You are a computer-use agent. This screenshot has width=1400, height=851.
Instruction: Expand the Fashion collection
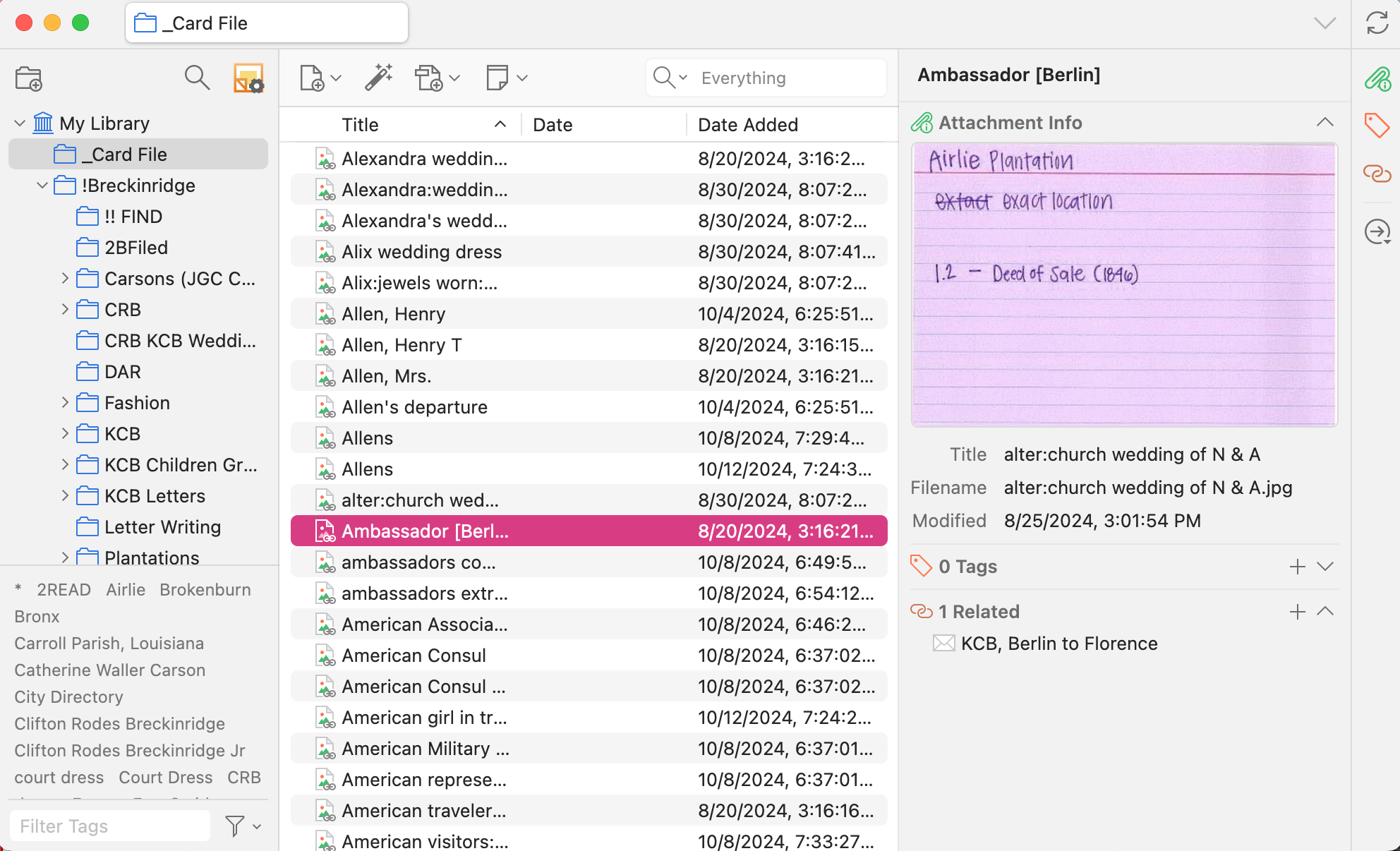pyautogui.click(x=65, y=403)
